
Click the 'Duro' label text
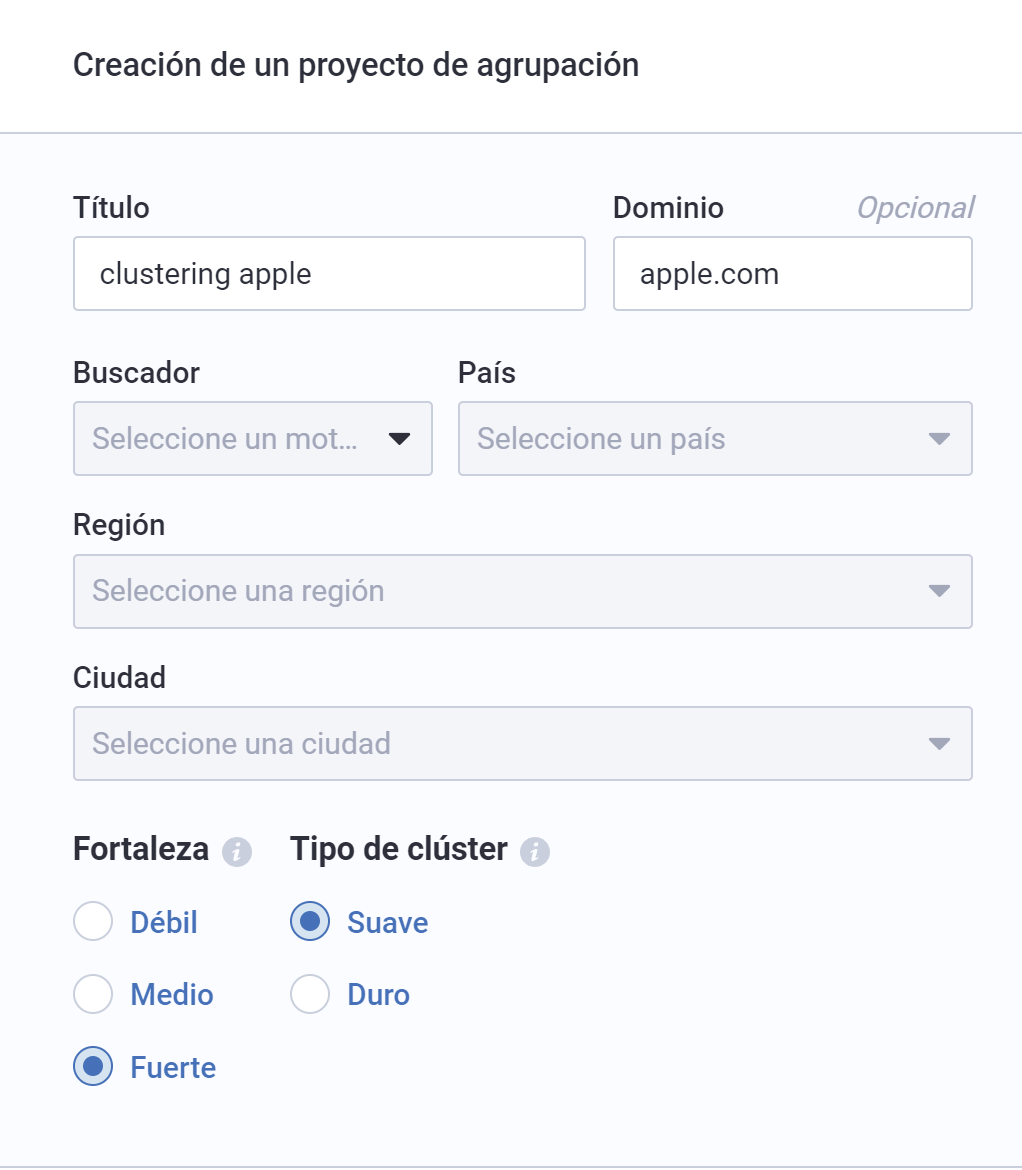click(x=379, y=995)
